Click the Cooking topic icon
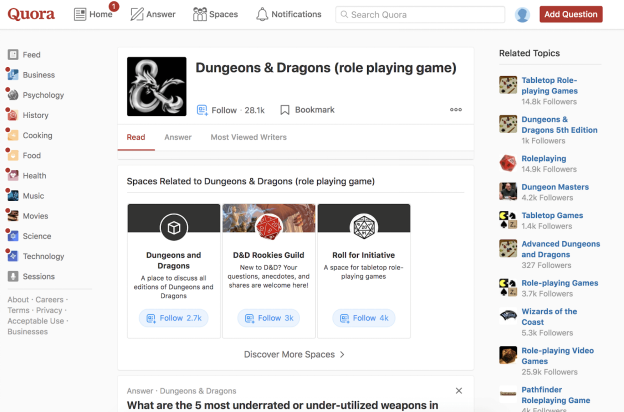The width and height of the screenshot is (624, 412). 13,135
